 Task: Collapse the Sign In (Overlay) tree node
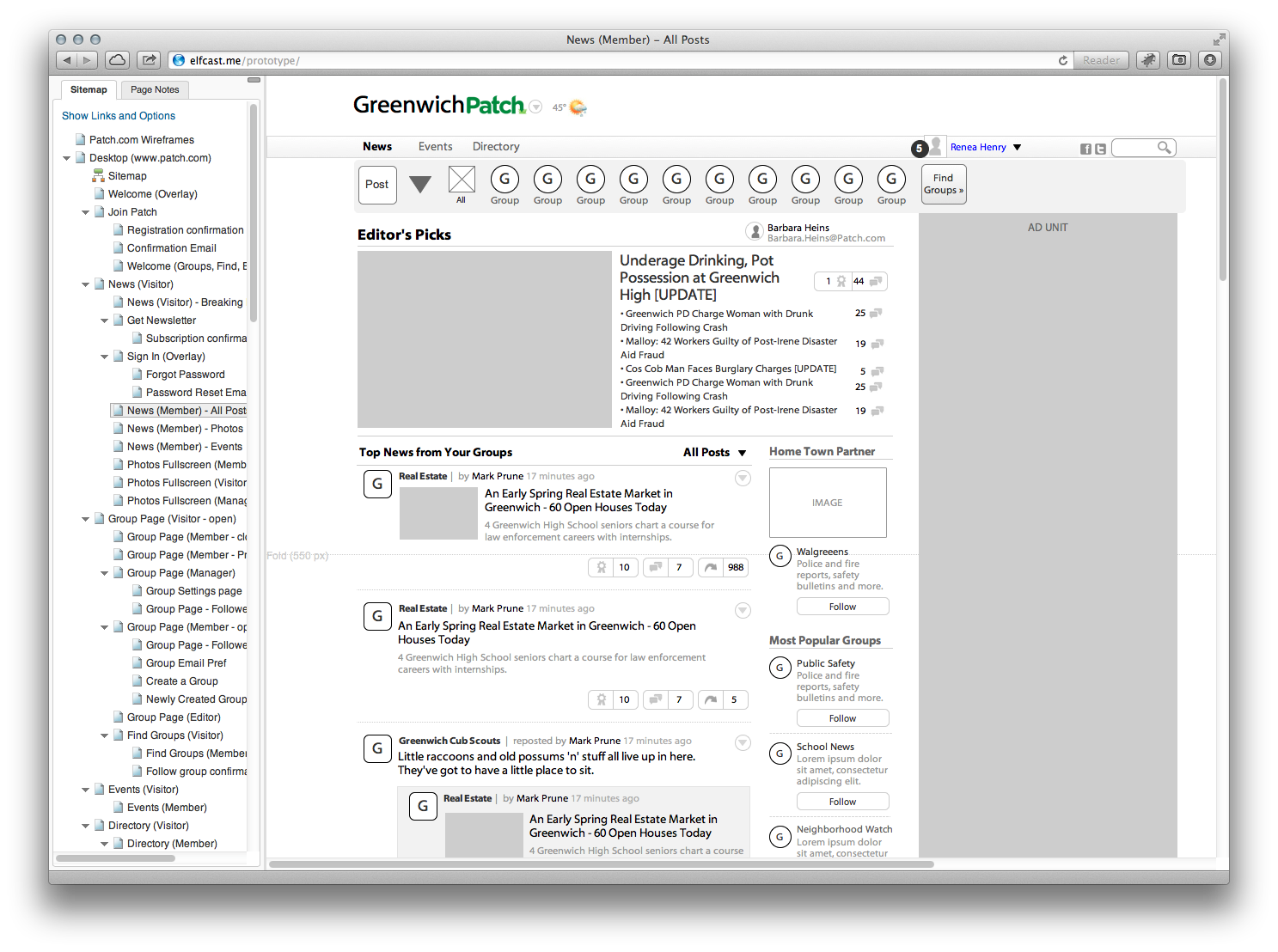tap(104, 356)
